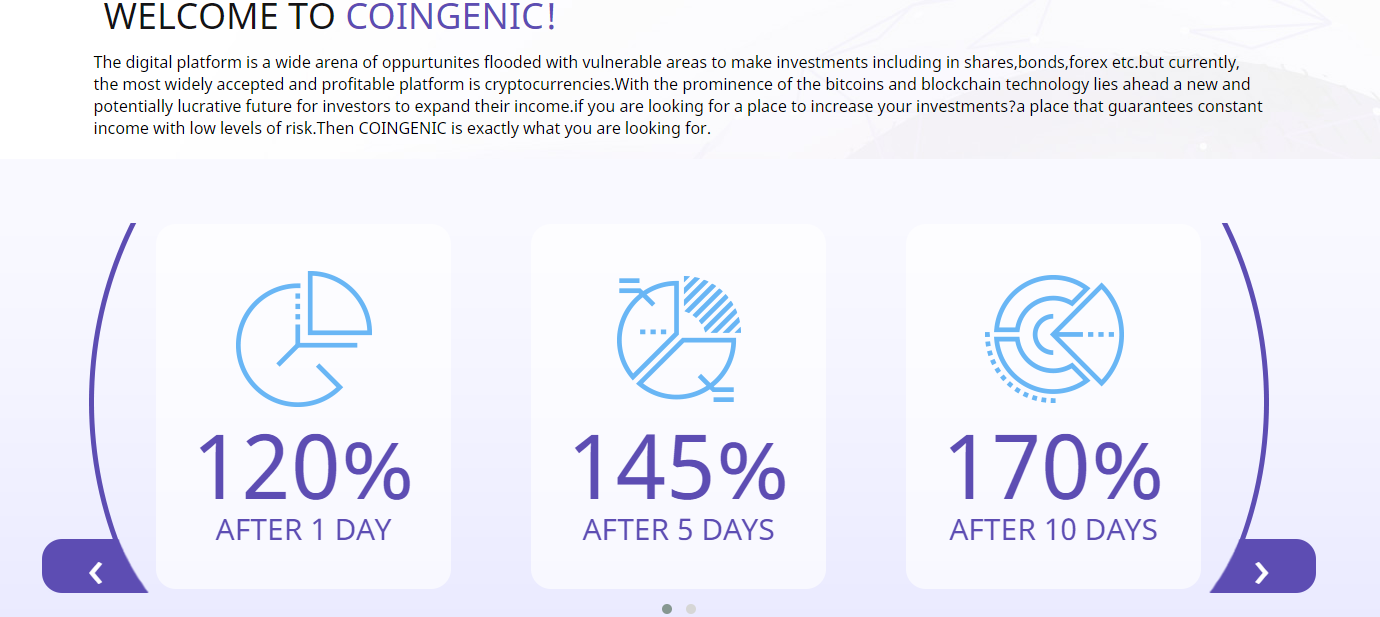The image size is (1380, 617).
Task: Click the closing line mentioning low levels of risk
Action: pos(402,129)
